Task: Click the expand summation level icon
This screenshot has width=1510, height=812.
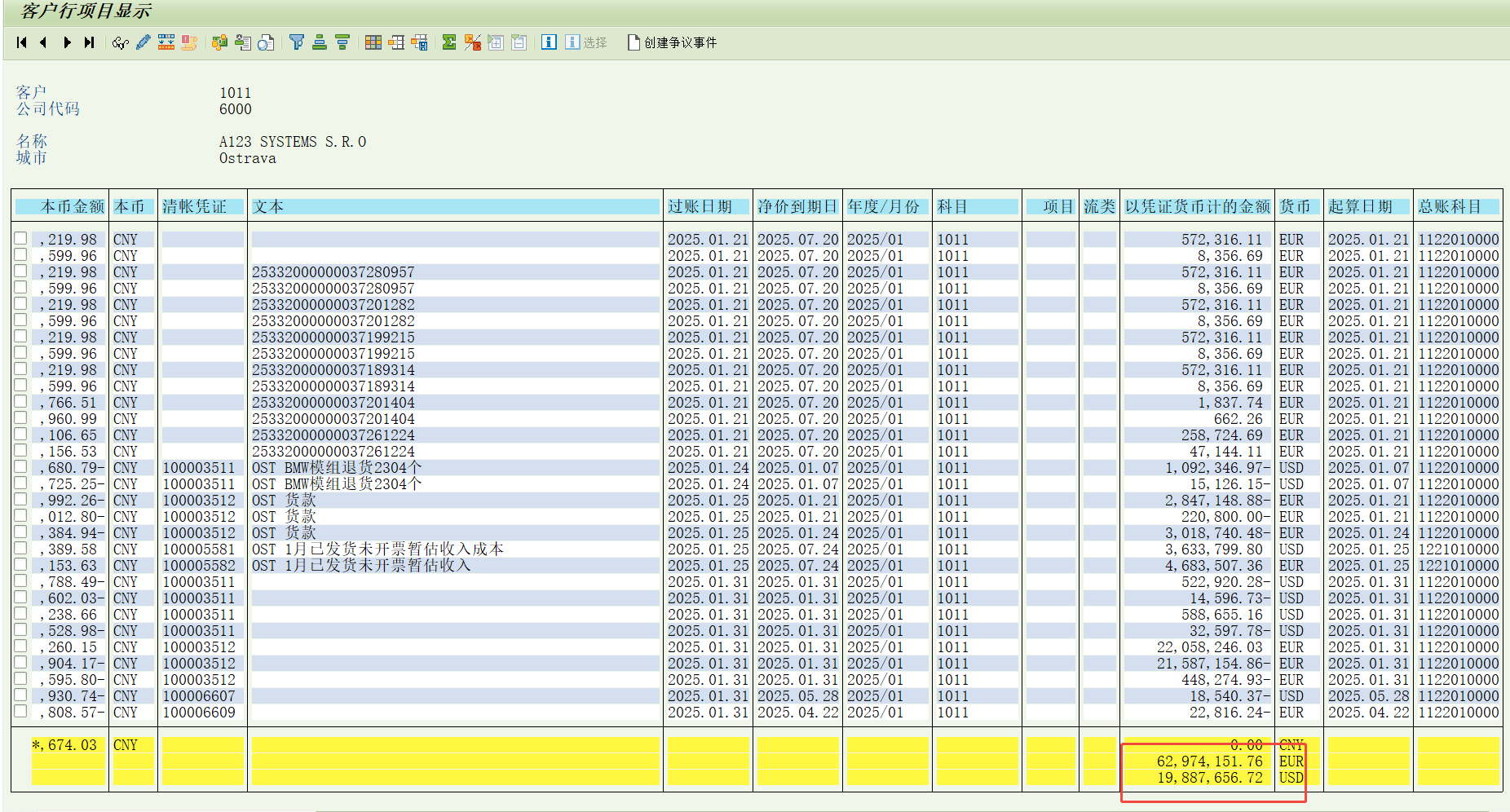Action: (496, 42)
